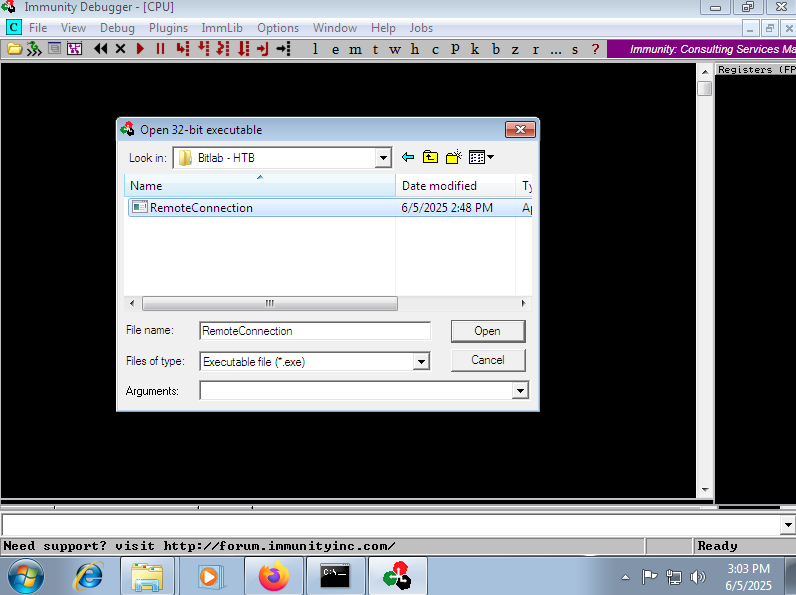Open Command Prompt from taskbar
796x595 pixels.
(x=335, y=576)
